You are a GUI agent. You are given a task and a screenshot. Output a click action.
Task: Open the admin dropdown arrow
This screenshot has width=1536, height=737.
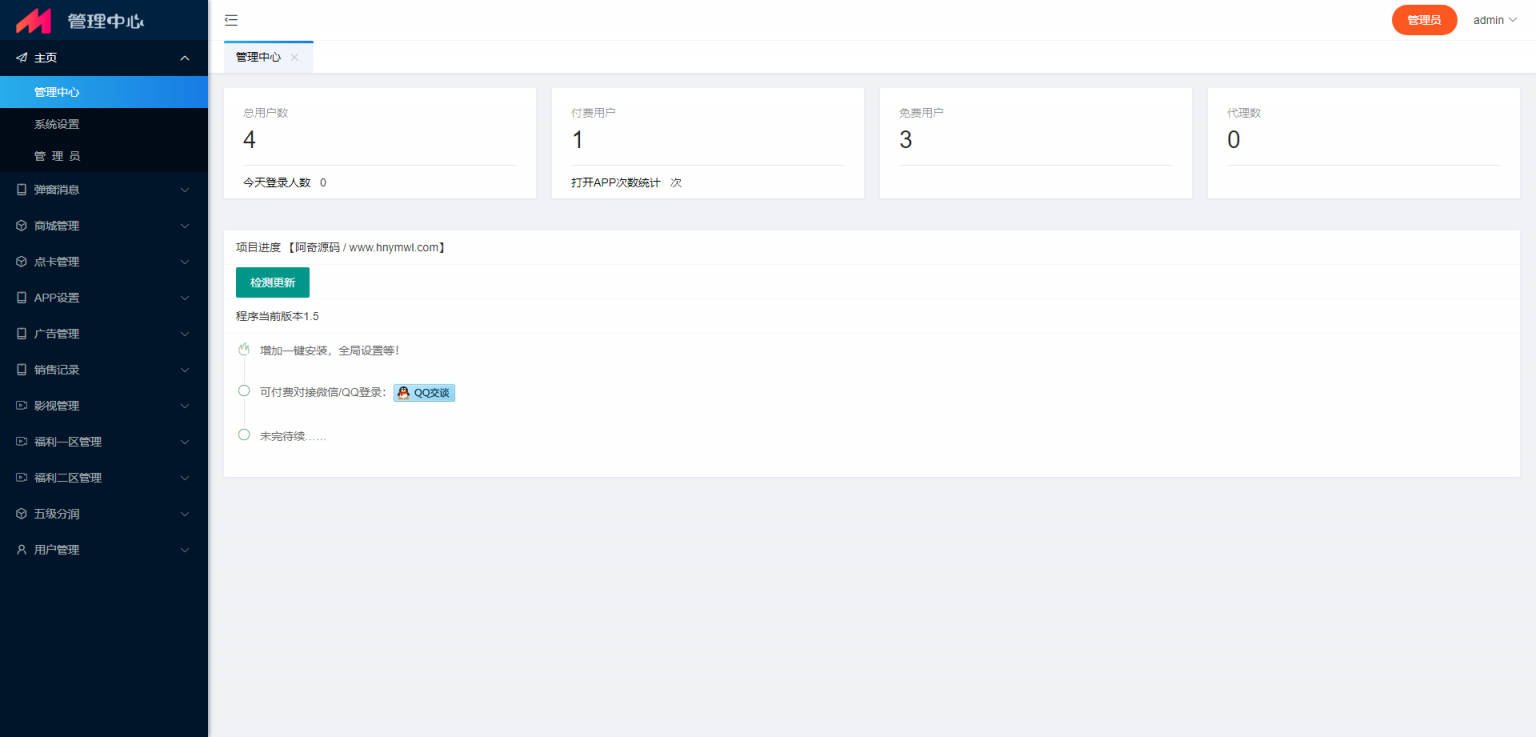click(x=1512, y=20)
